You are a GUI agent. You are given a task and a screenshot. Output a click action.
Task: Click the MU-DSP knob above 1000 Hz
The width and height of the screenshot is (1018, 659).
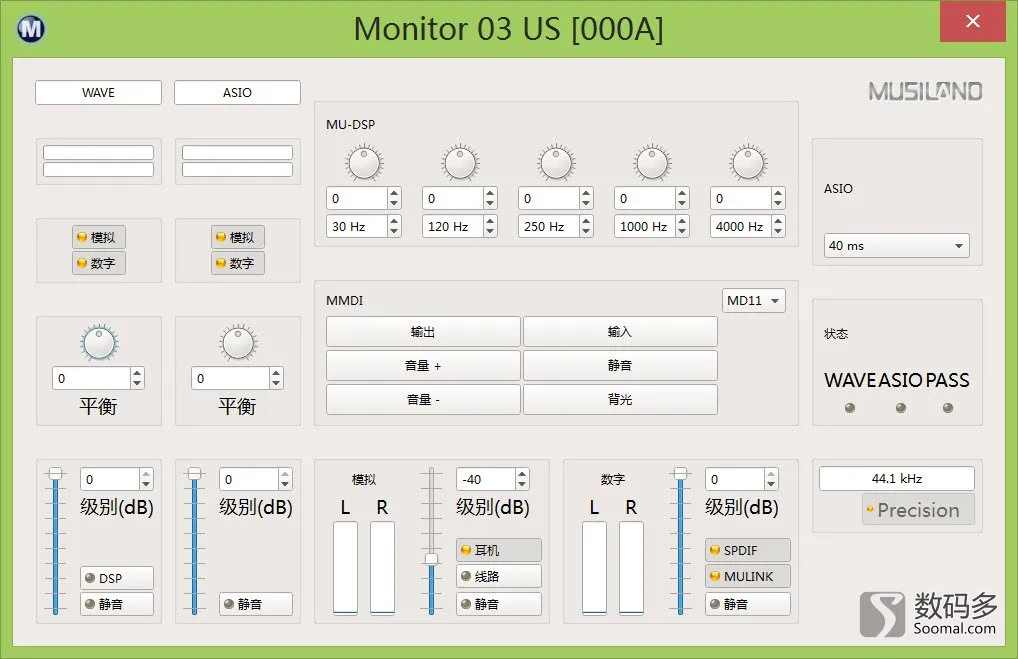[652, 162]
